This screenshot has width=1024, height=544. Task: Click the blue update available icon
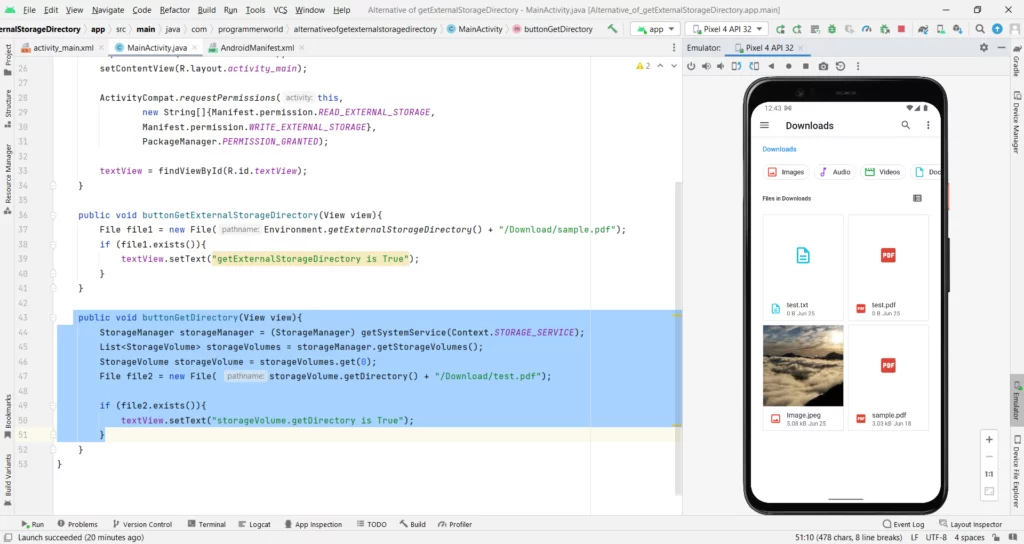point(997,29)
